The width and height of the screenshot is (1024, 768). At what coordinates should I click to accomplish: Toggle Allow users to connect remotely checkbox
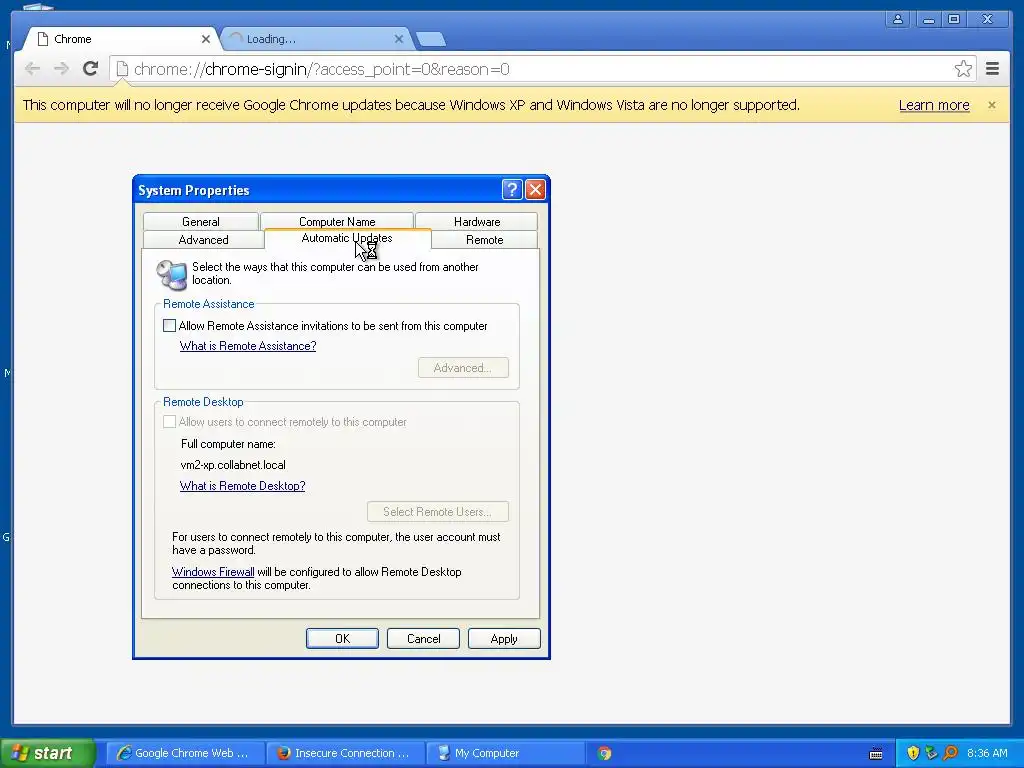169,422
